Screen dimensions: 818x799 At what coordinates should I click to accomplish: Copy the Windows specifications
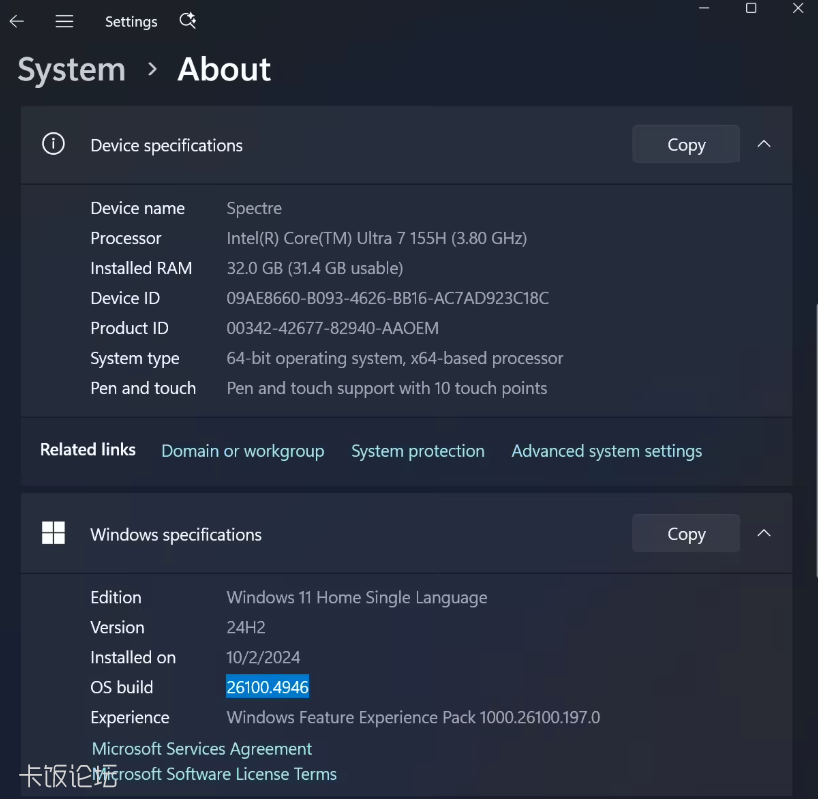tap(686, 534)
